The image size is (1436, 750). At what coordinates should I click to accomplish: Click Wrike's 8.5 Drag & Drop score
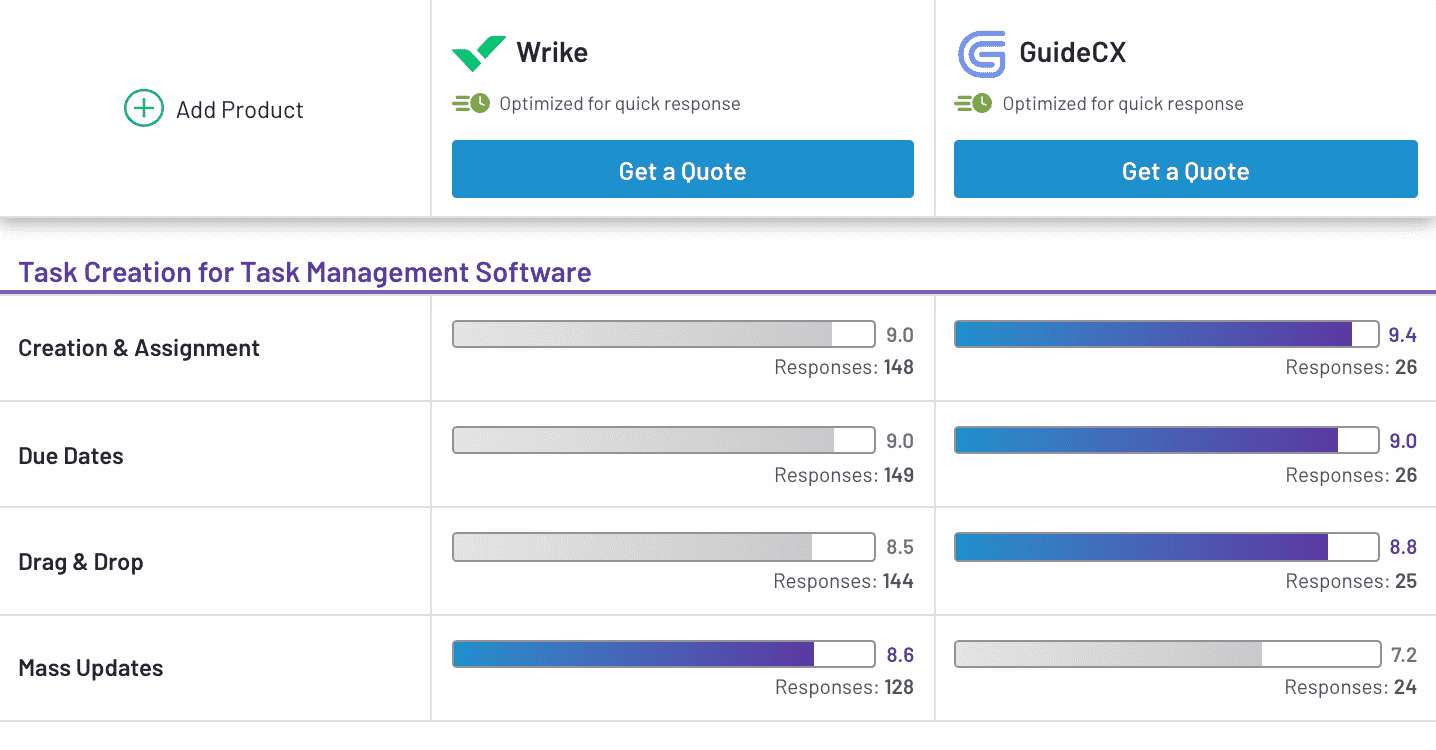[900, 547]
